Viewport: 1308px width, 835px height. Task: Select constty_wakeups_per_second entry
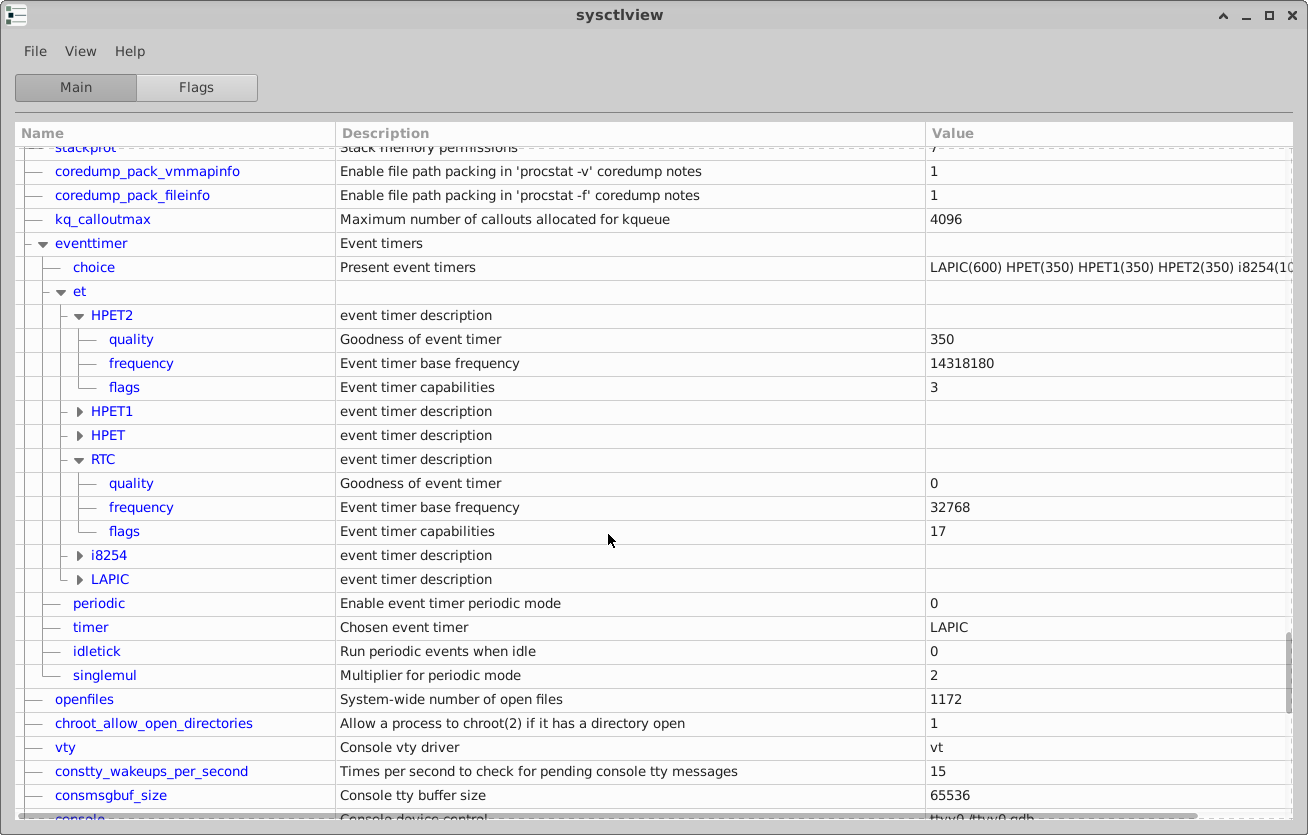pos(151,772)
